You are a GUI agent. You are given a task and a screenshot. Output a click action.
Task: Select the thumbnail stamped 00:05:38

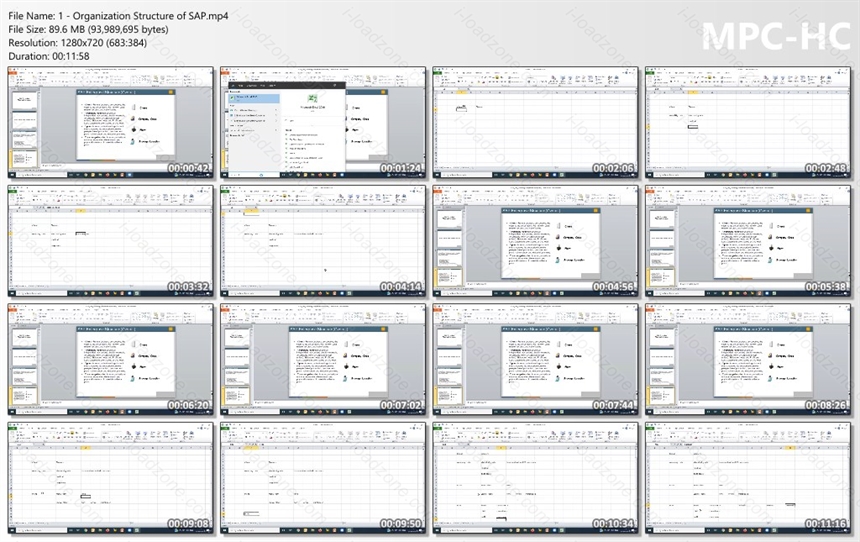click(749, 241)
